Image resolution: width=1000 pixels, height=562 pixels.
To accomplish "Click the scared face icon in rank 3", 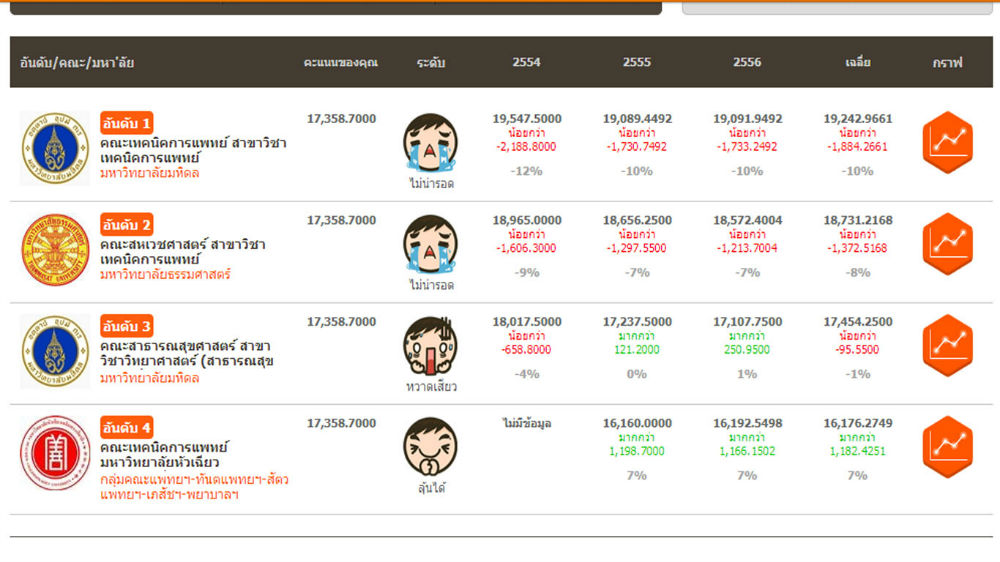I will click(430, 346).
